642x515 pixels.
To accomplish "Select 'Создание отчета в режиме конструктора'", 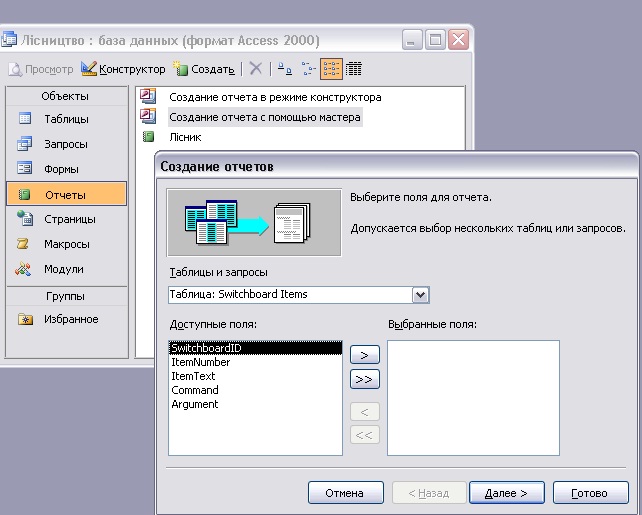I will [275, 97].
